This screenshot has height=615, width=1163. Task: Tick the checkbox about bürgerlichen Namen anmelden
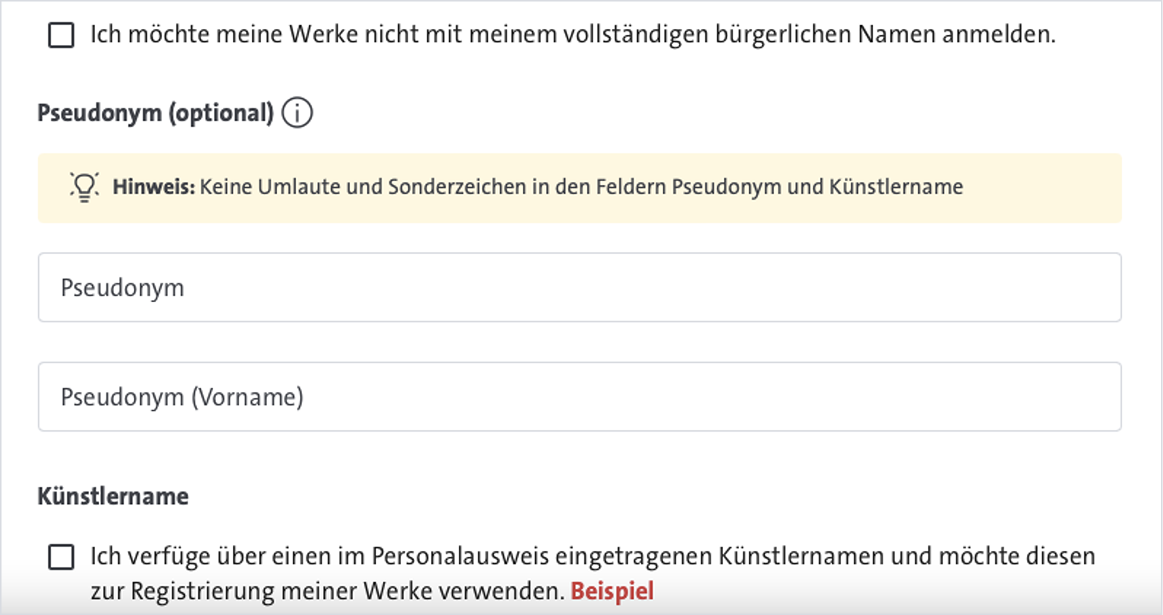[59, 36]
